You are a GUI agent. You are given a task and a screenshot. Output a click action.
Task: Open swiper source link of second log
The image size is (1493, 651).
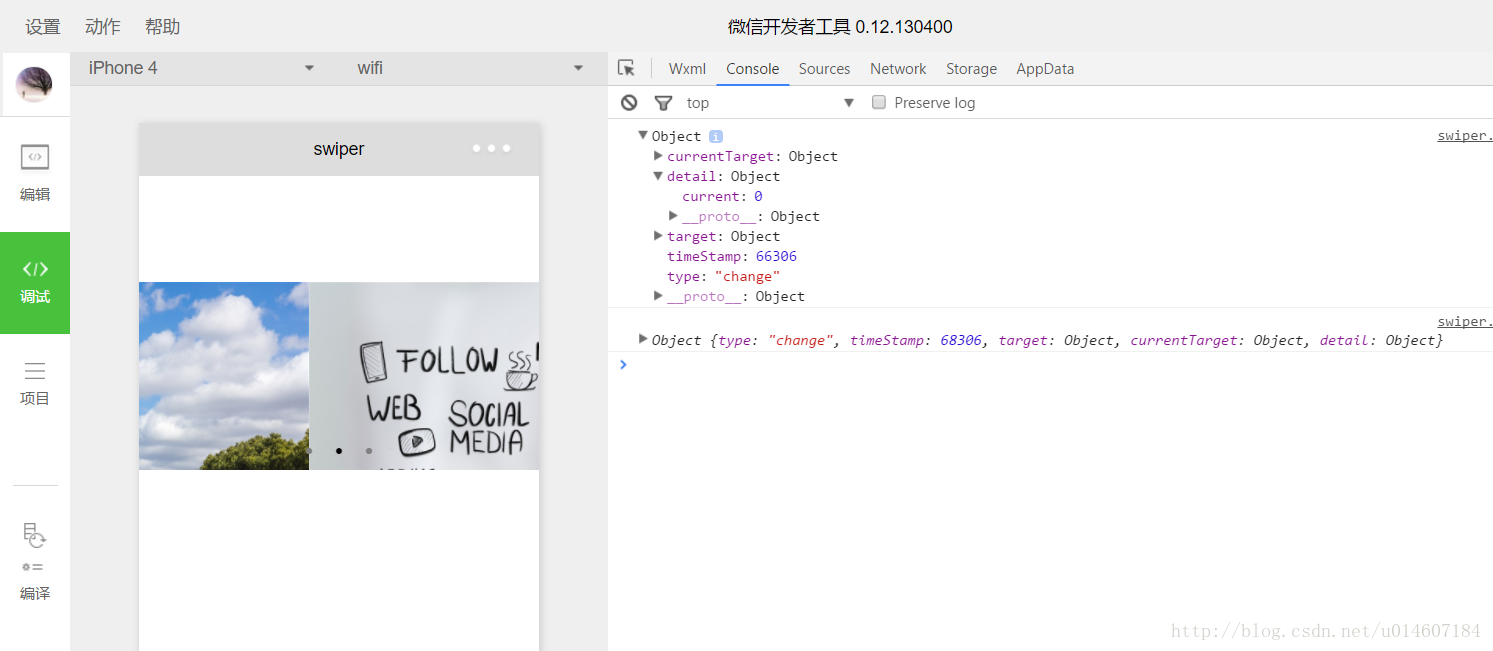1465,322
